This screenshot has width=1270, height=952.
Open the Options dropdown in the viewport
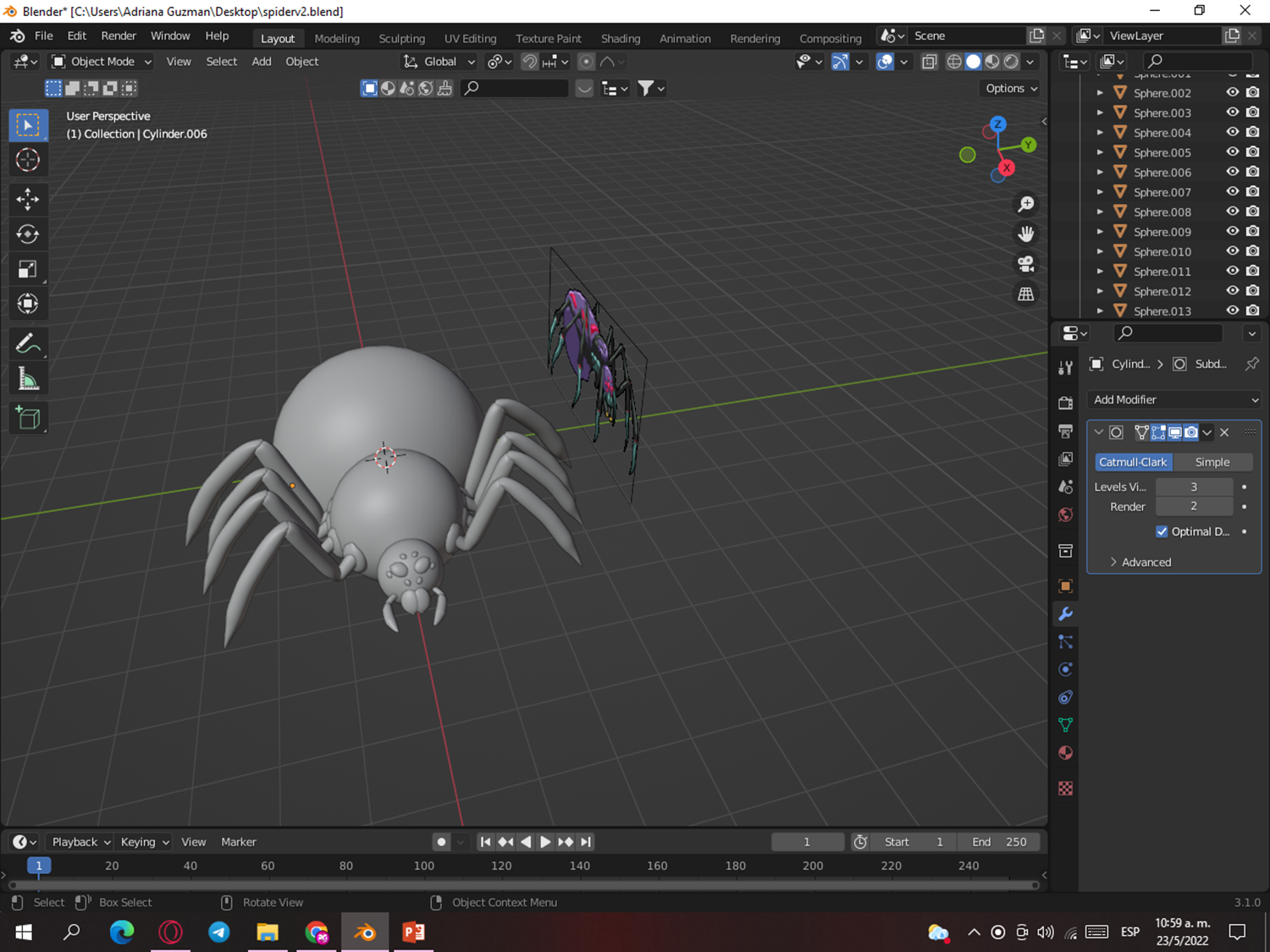(x=1011, y=88)
